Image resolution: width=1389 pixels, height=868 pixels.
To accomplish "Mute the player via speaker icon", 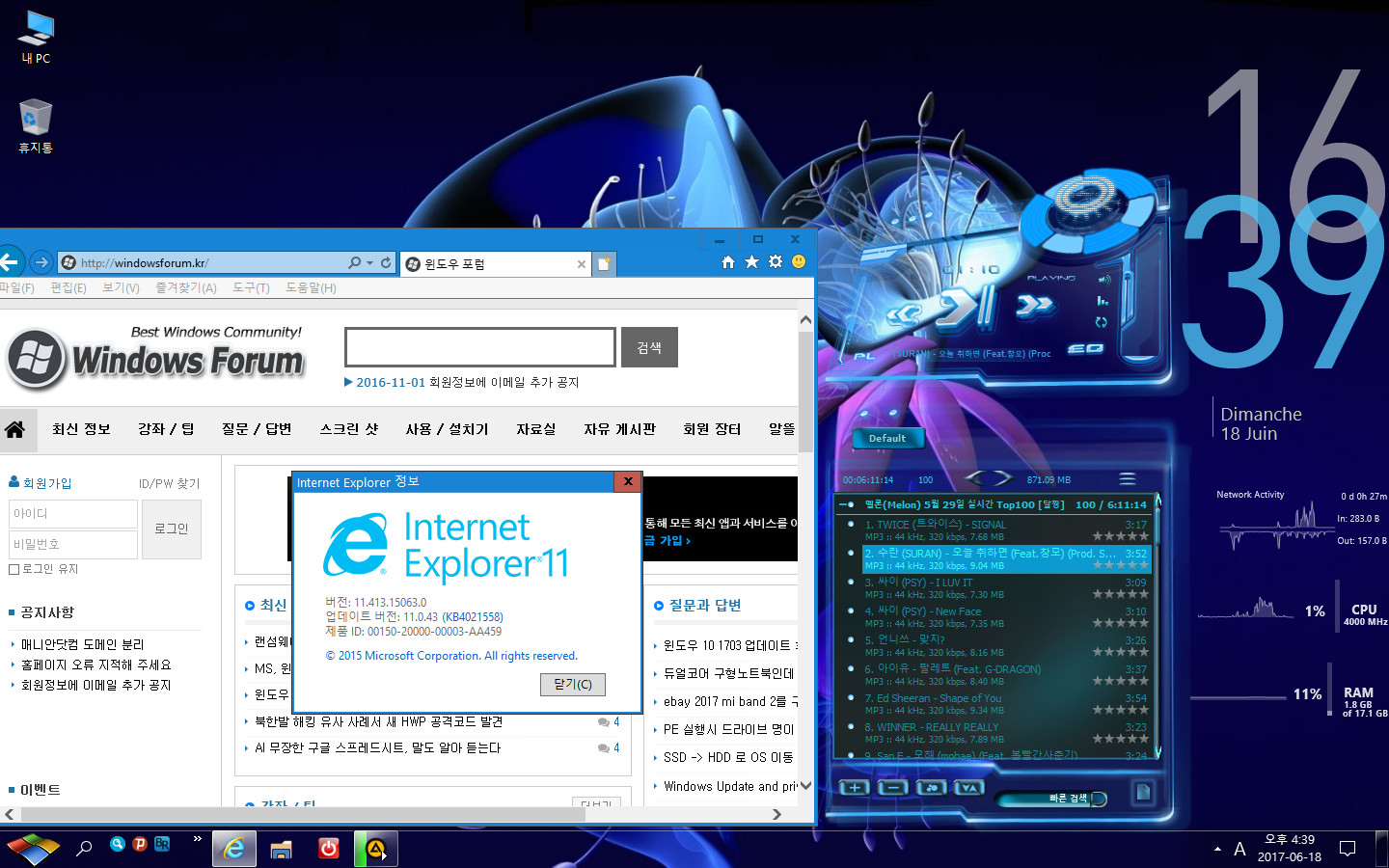I will 1104,279.
